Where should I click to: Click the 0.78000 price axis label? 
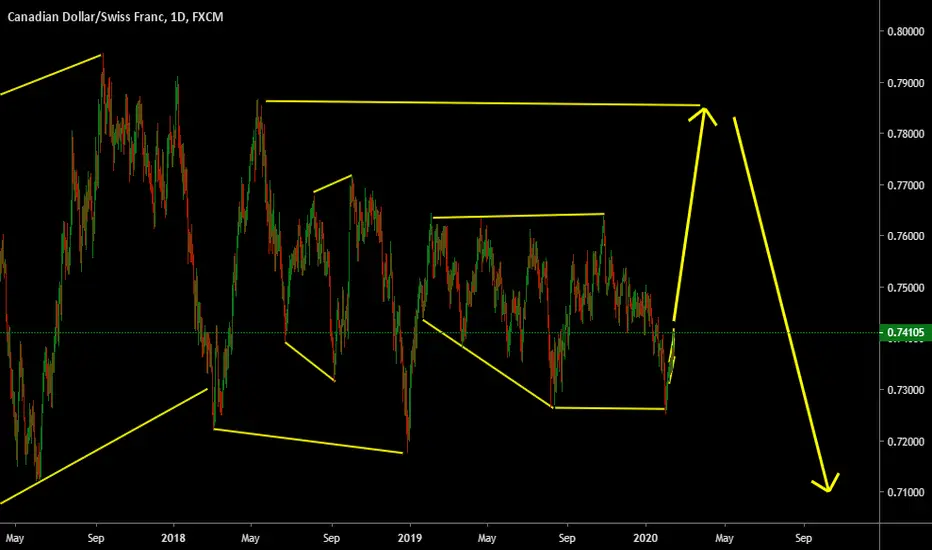pyautogui.click(x=906, y=134)
